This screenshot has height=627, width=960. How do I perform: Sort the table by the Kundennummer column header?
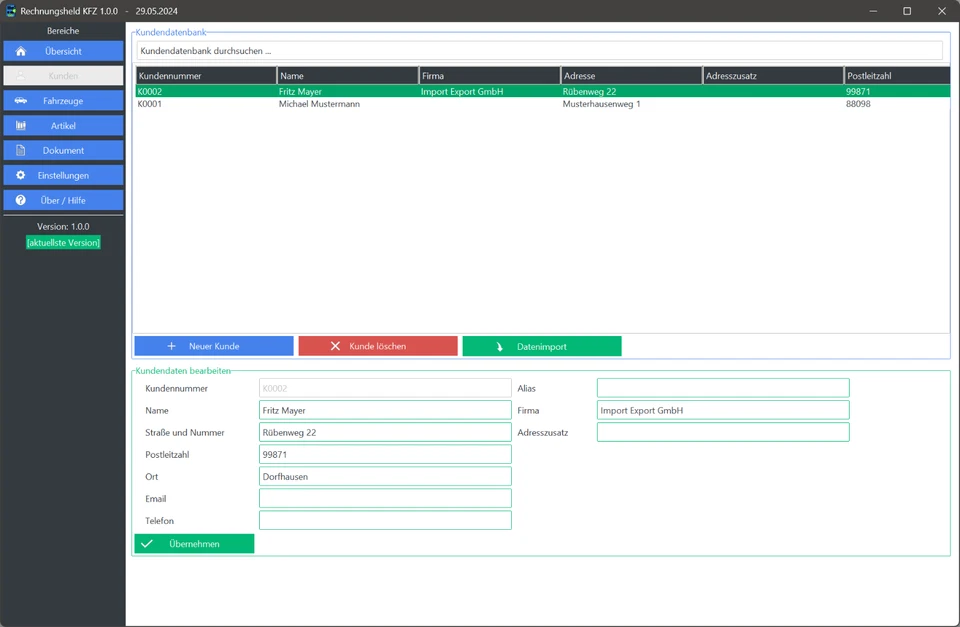206,76
